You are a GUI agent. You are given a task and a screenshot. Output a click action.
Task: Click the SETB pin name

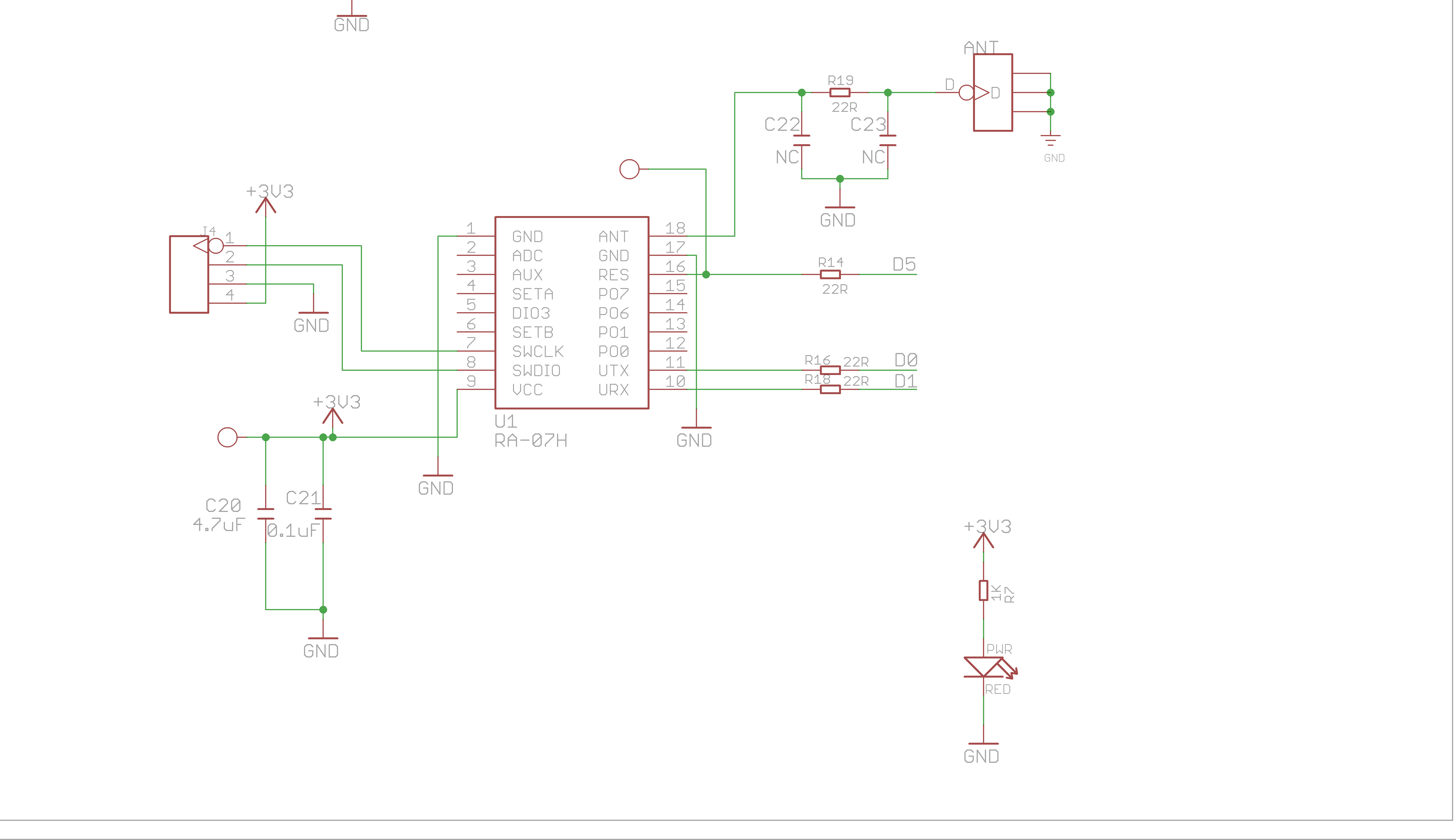(533, 332)
